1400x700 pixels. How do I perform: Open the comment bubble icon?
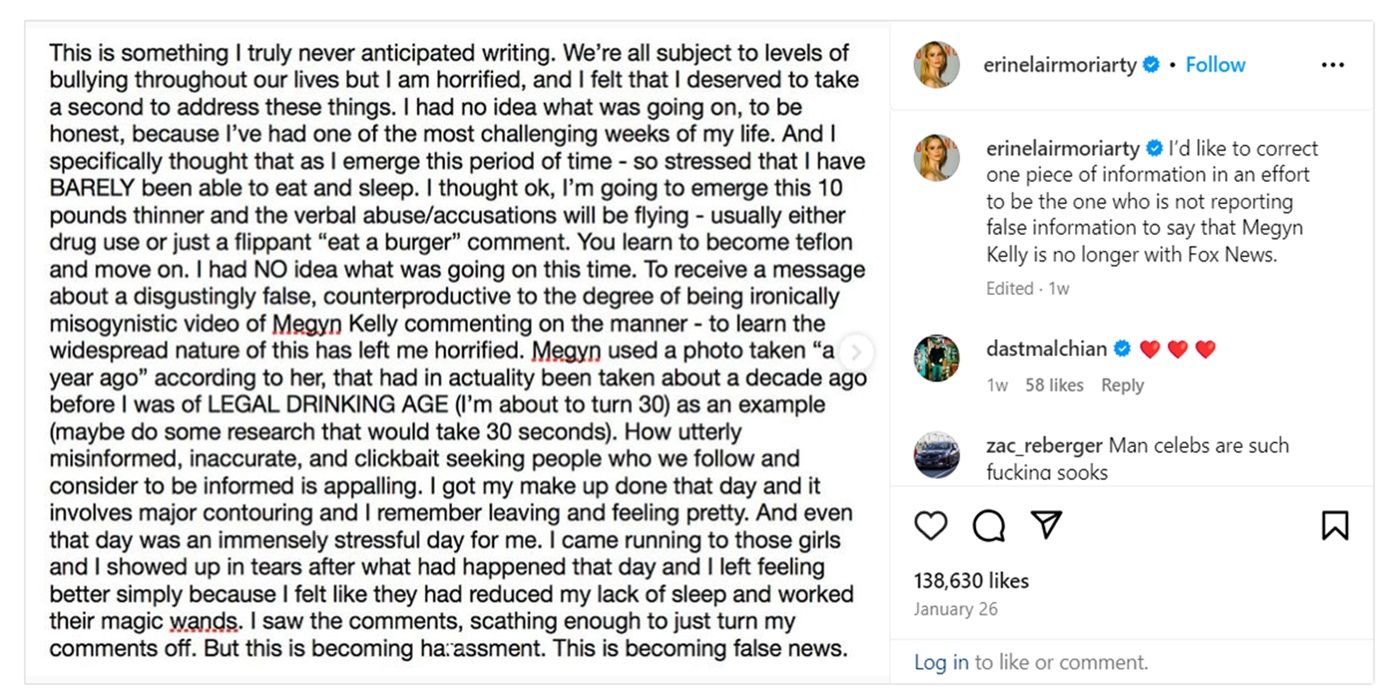(x=989, y=524)
